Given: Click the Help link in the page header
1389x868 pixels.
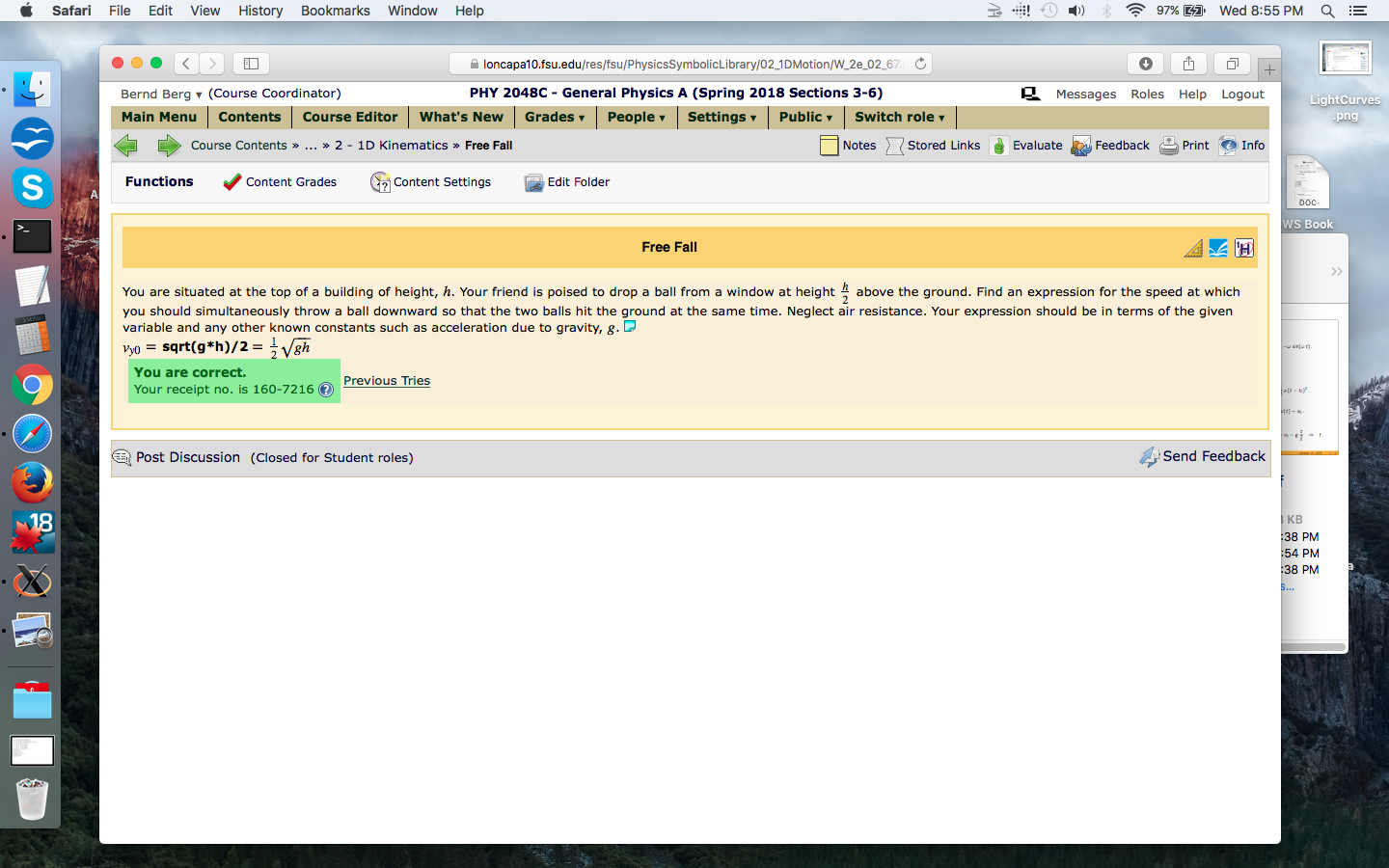Looking at the screenshot, I should pyautogui.click(x=1192, y=94).
